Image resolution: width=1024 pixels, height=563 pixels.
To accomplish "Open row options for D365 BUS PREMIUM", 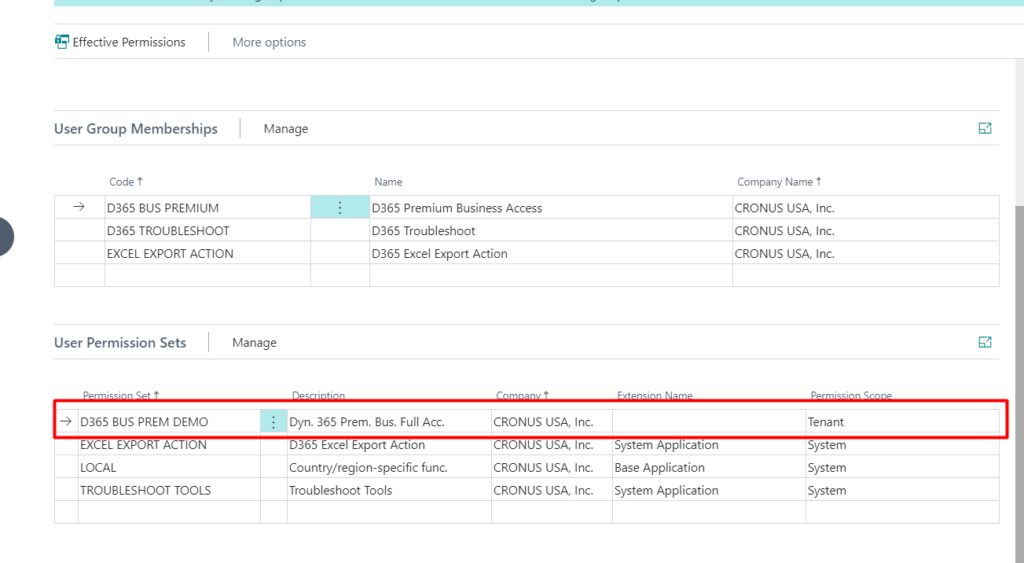I will coord(340,208).
